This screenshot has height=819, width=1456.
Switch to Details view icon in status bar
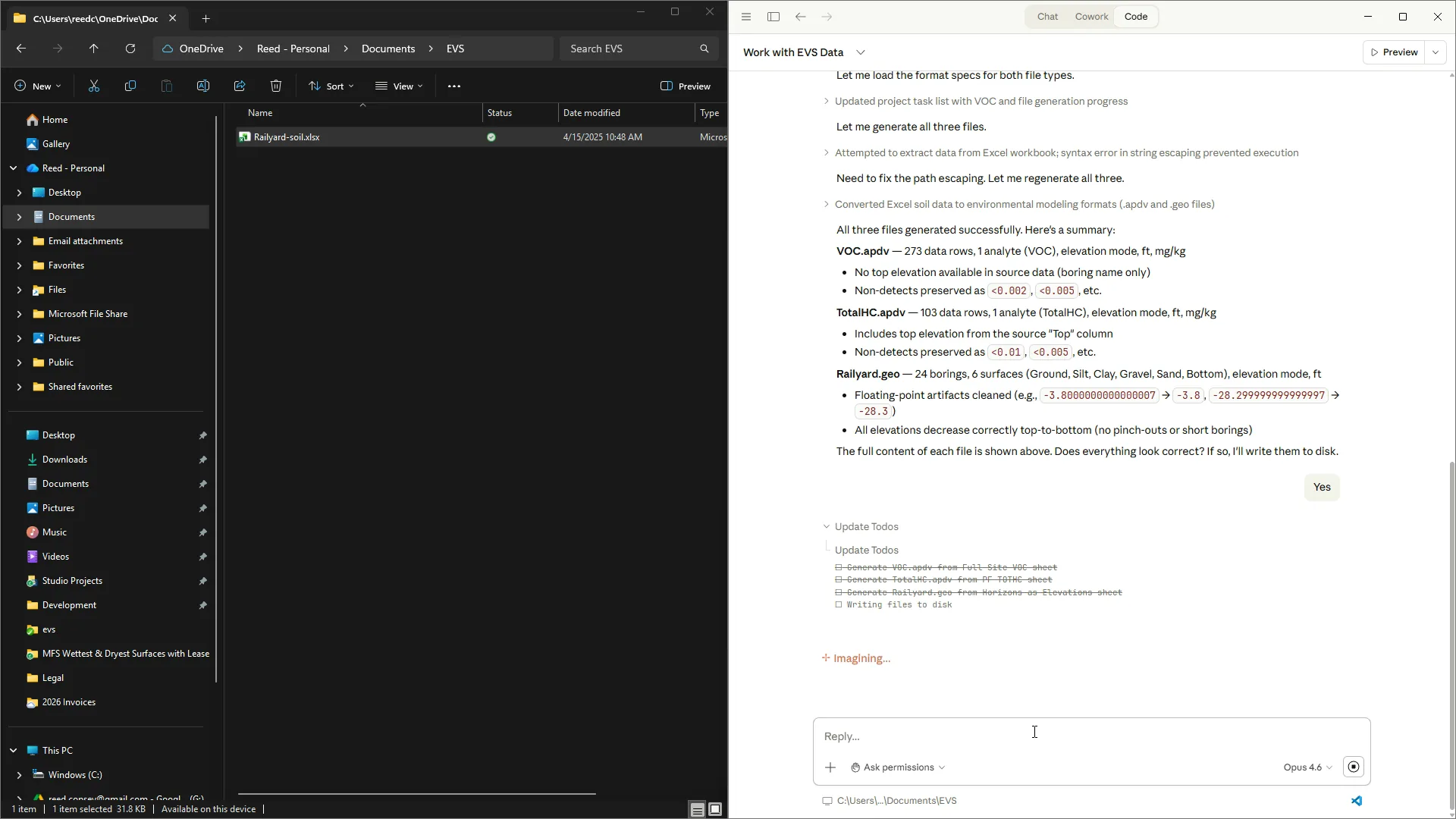click(697, 810)
